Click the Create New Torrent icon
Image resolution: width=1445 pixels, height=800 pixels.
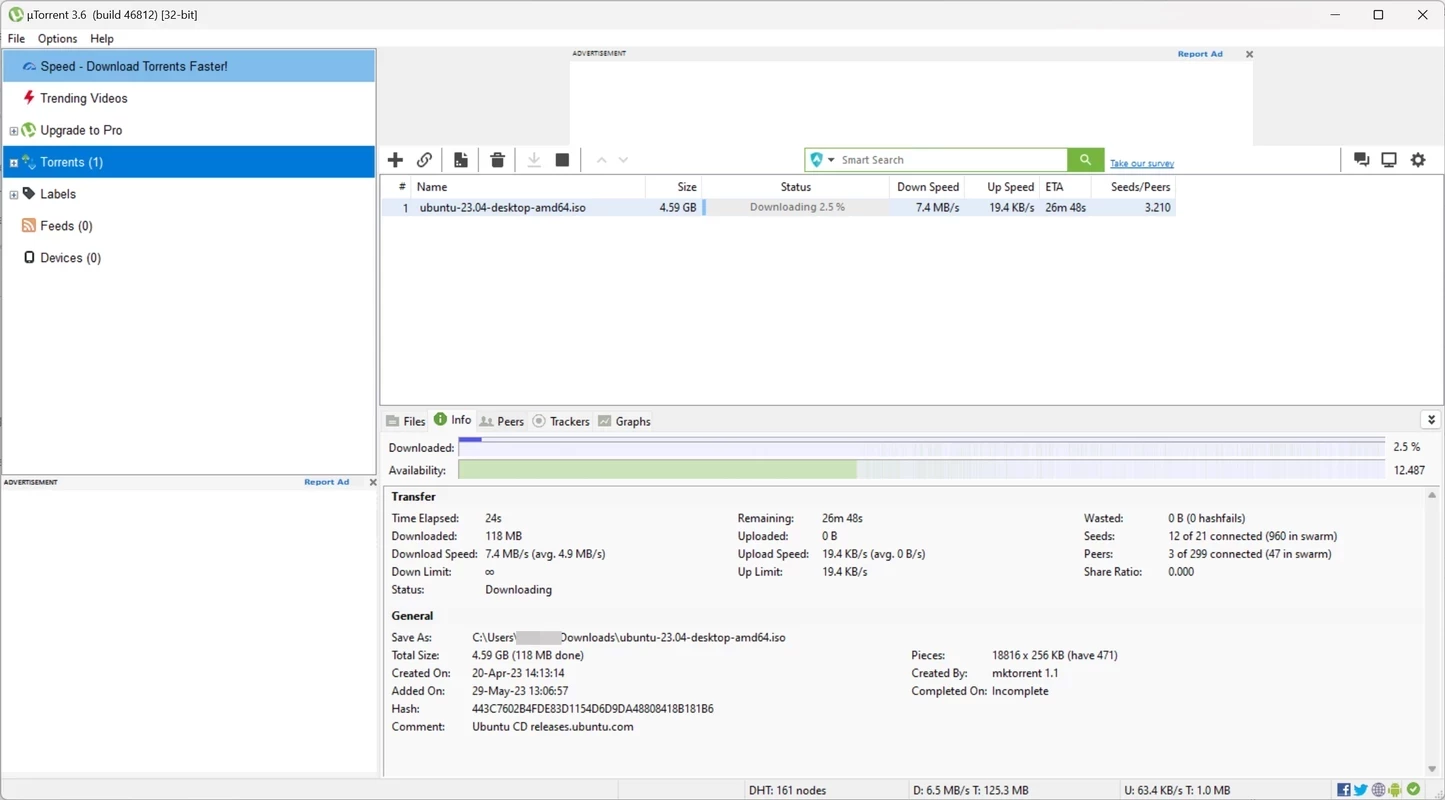click(x=461, y=160)
